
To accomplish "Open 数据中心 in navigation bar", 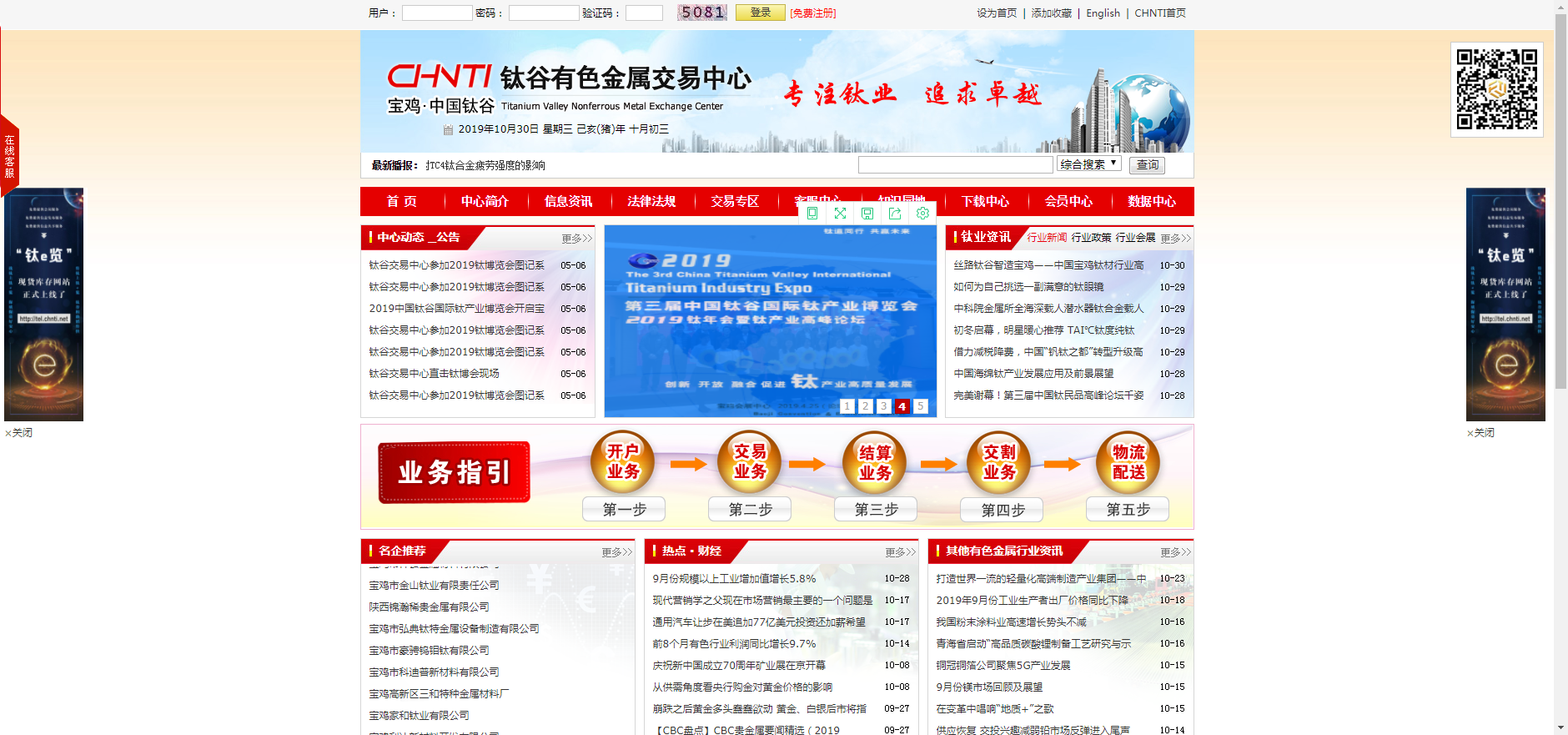I will 1152,201.
